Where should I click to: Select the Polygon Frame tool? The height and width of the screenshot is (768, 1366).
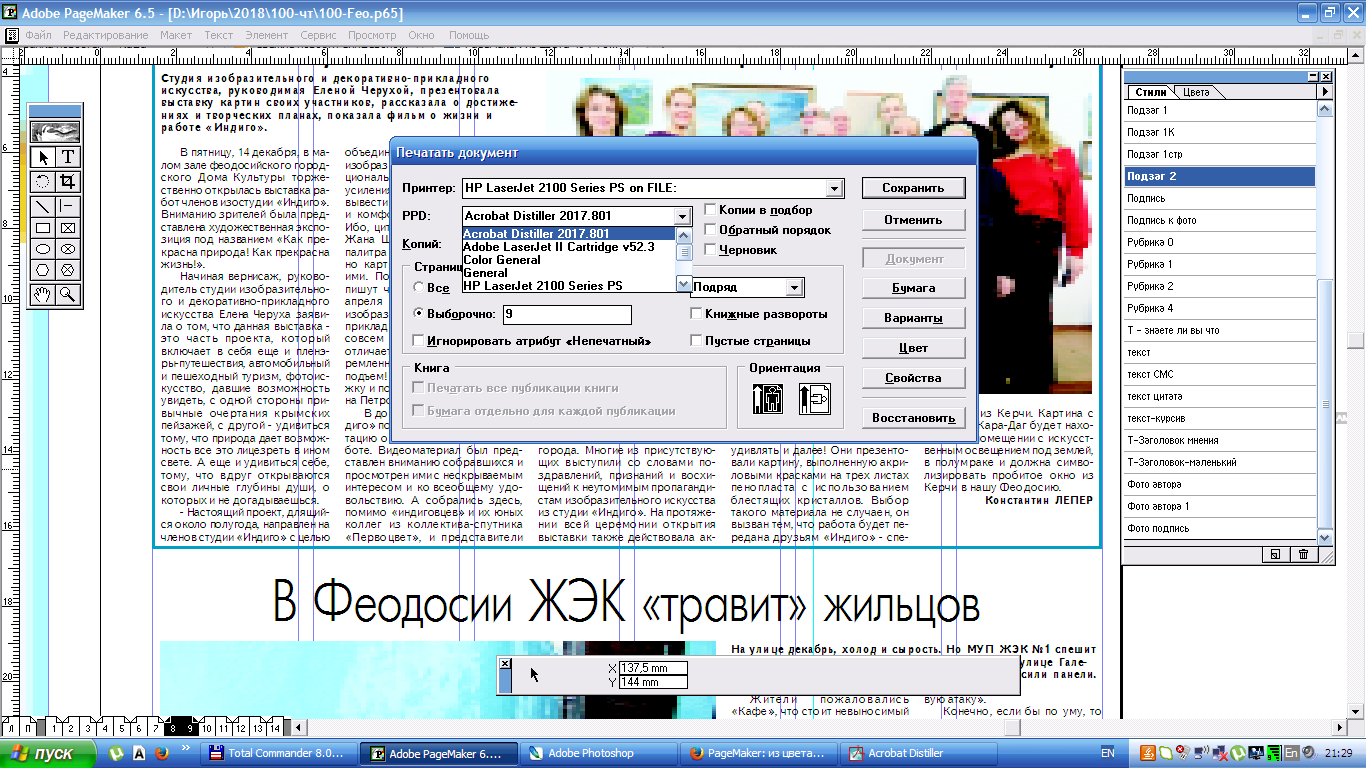[68, 270]
